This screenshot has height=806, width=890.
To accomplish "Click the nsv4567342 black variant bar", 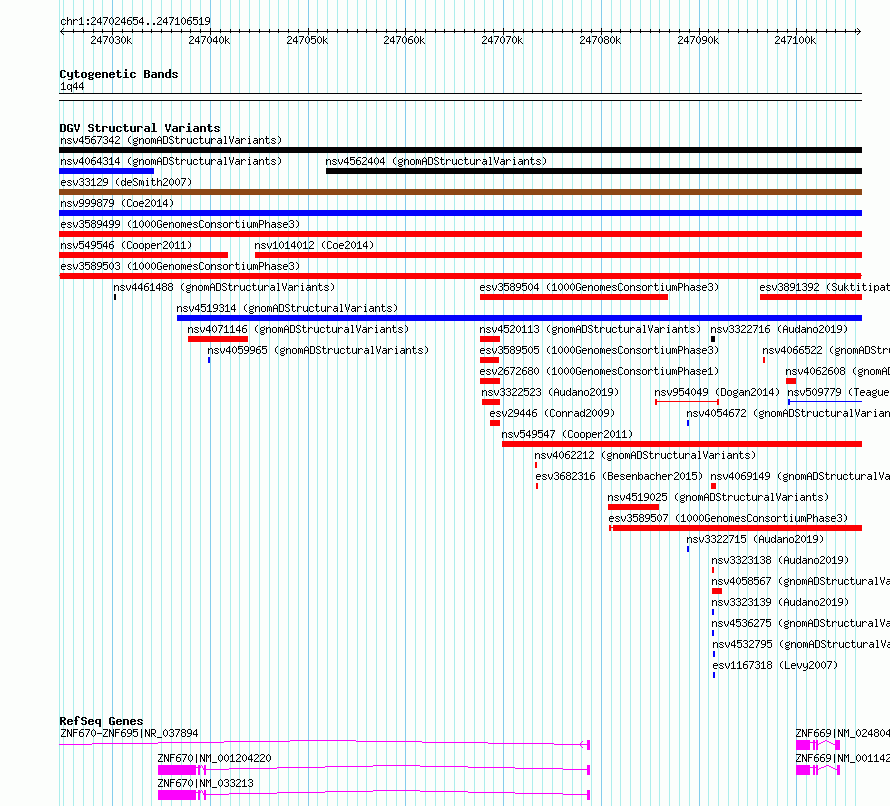I will [x=460, y=150].
